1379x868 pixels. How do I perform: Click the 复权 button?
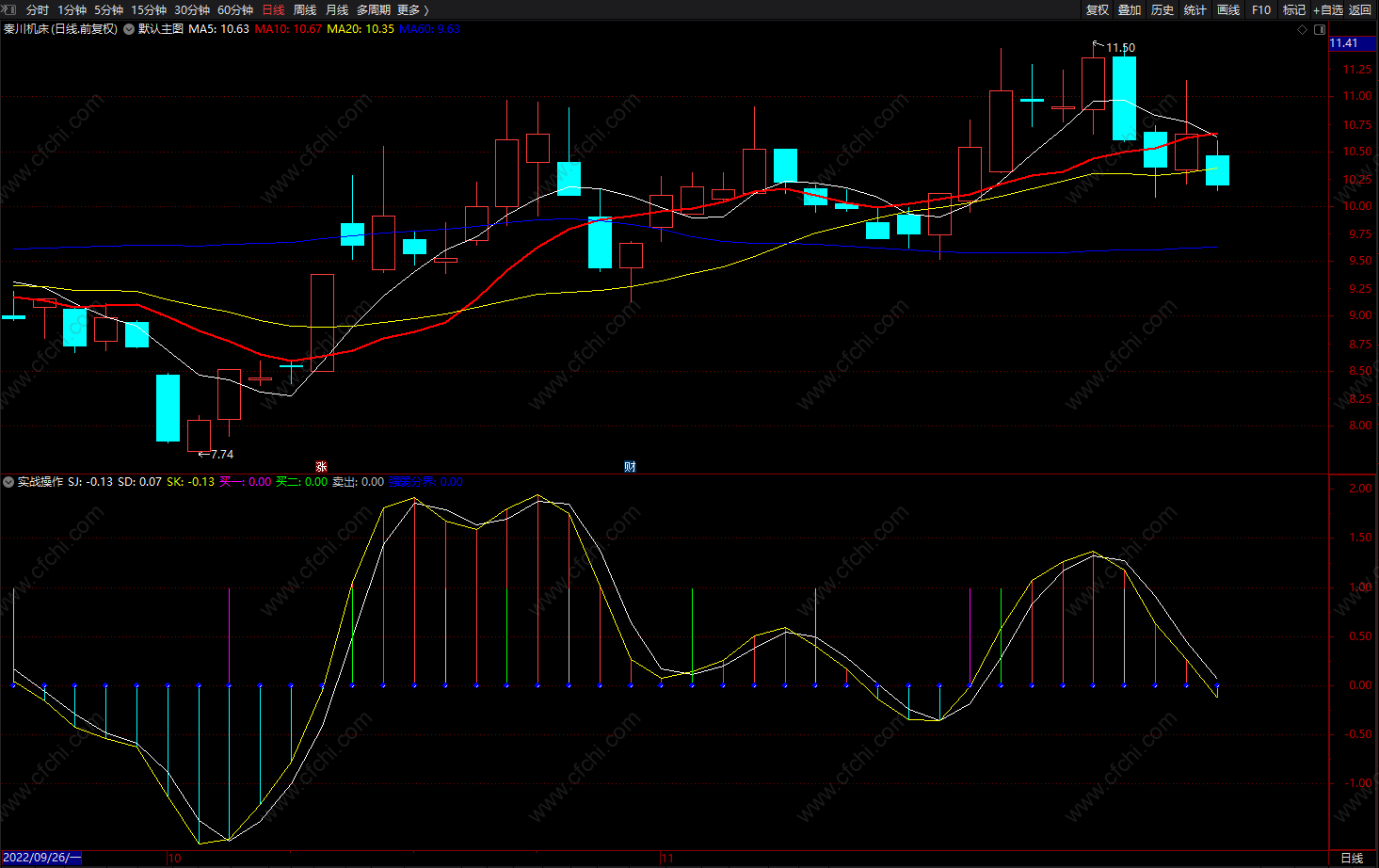(x=1098, y=10)
